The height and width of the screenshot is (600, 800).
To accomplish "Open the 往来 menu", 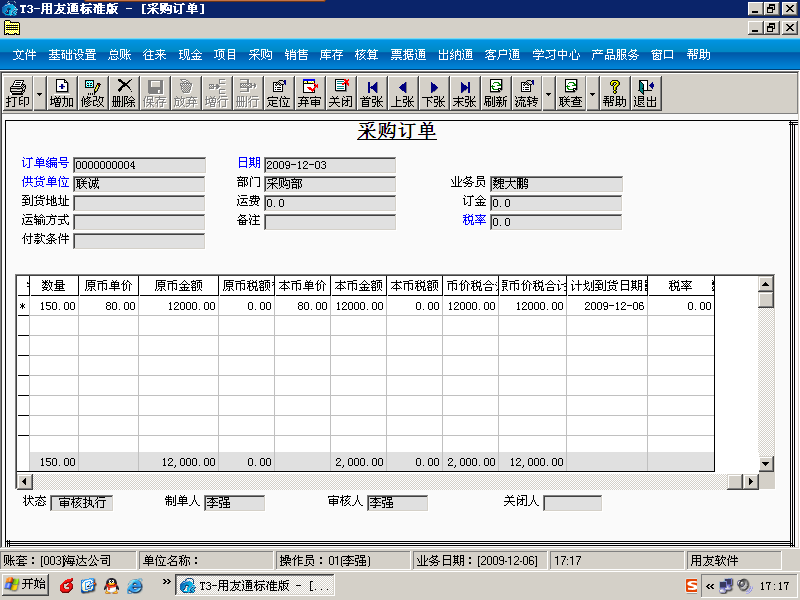I will click(x=155, y=55).
